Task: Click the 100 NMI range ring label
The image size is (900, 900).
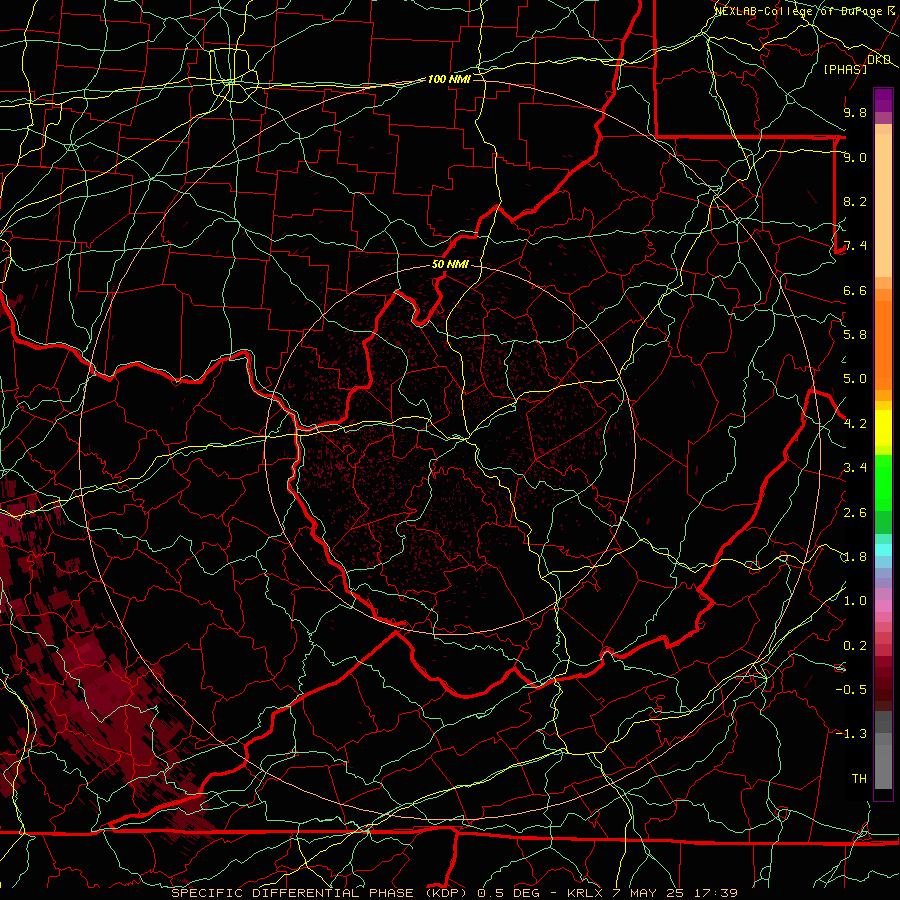Action: pyautogui.click(x=449, y=79)
